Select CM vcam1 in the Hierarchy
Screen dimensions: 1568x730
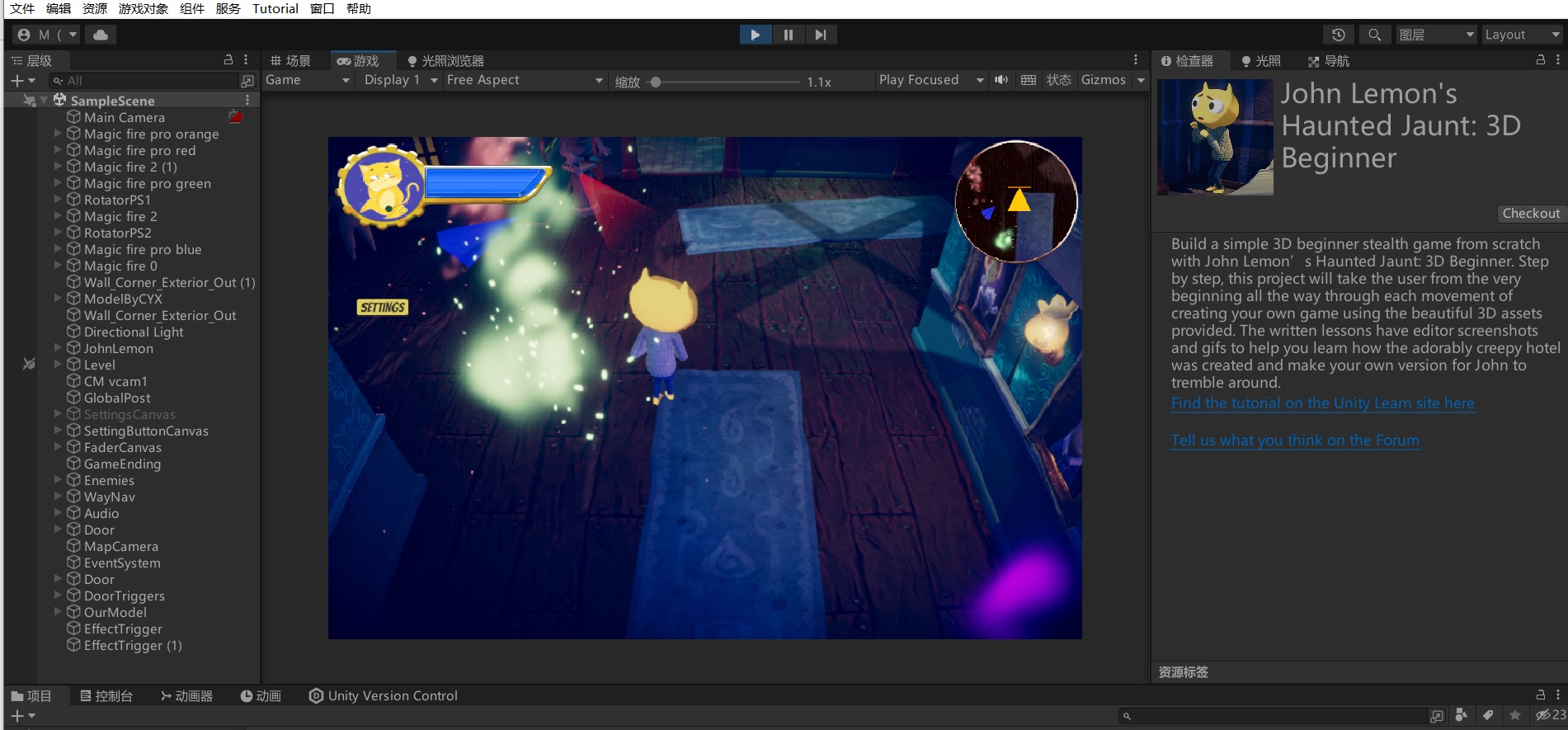[x=115, y=381]
